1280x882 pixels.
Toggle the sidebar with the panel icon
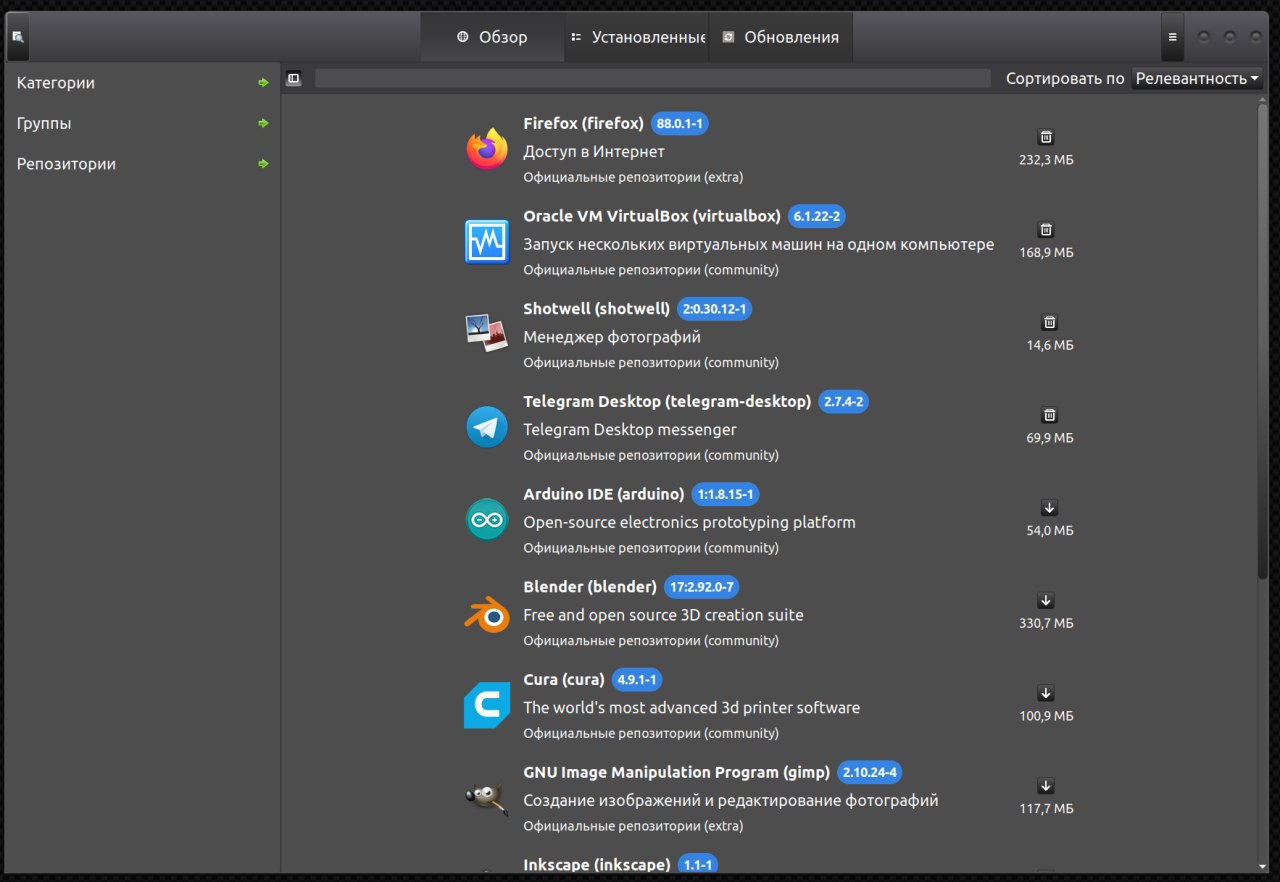point(293,78)
